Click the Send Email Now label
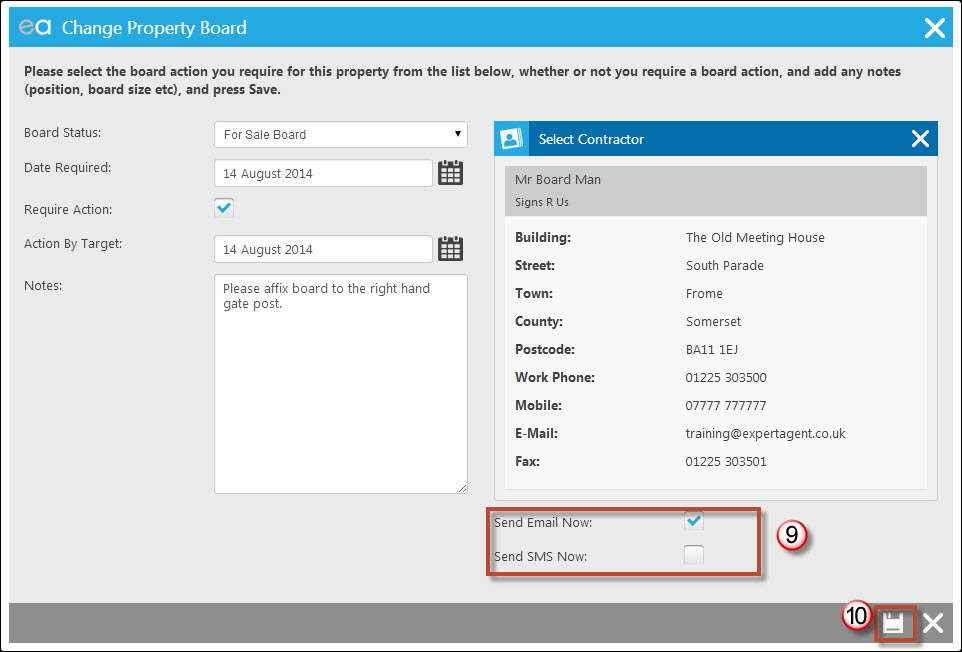Viewport: 962px width, 652px height. click(x=543, y=523)
